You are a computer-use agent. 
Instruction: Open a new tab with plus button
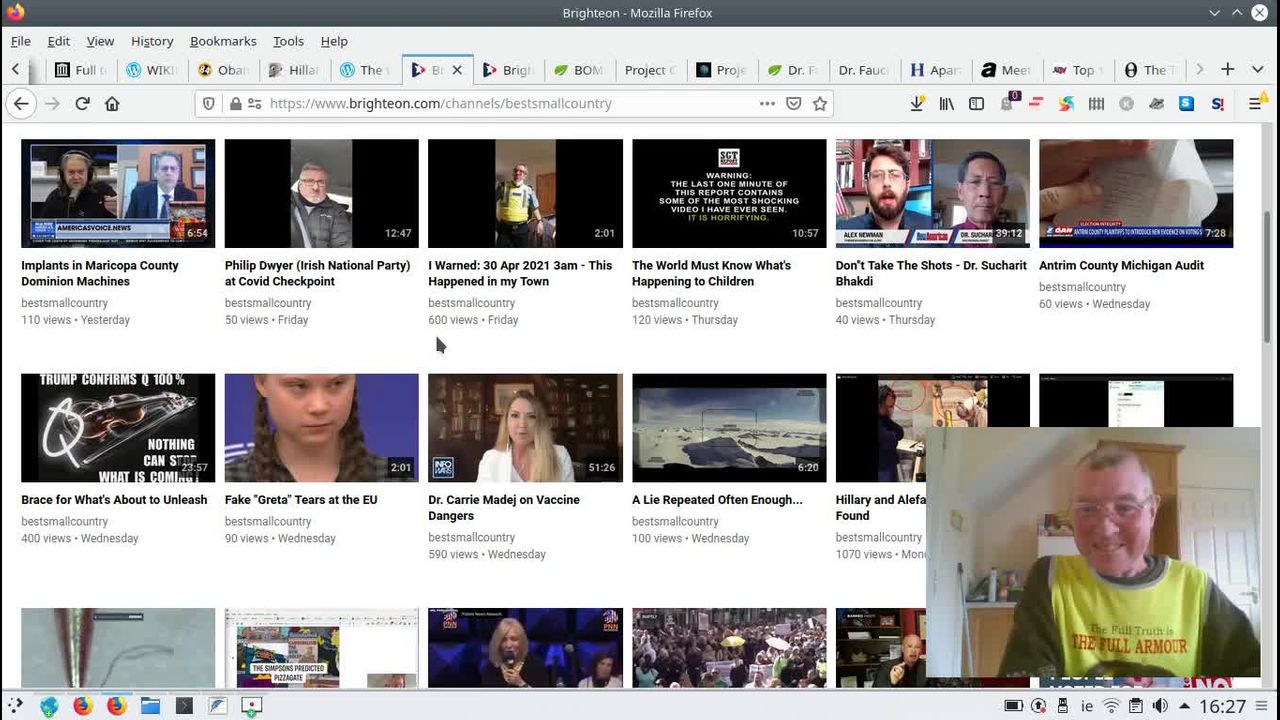[x=1227, y=69]
